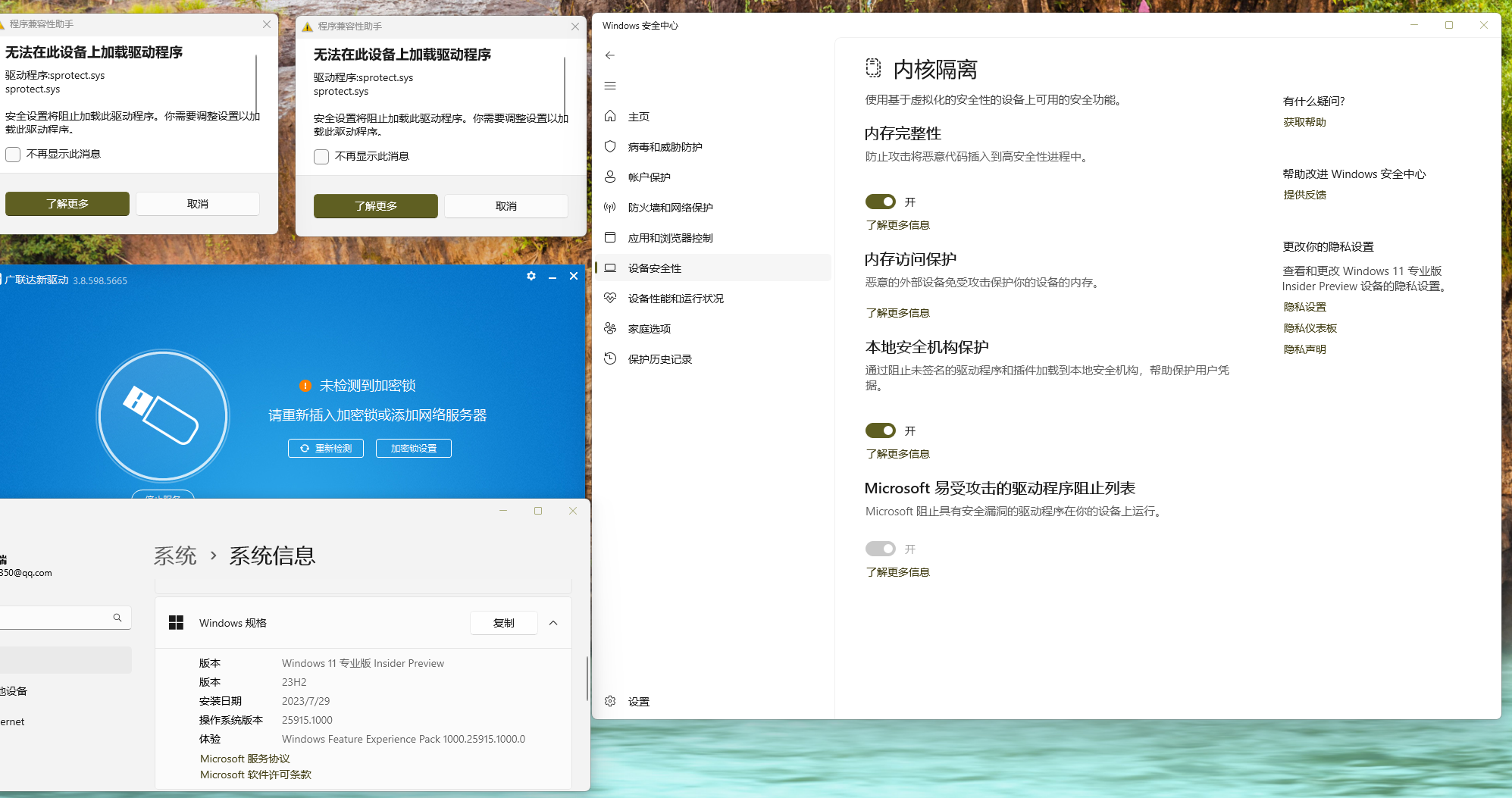Click the 重新检测 button
The height and width of the screenshot is (798, 1512).
[326, 449]
